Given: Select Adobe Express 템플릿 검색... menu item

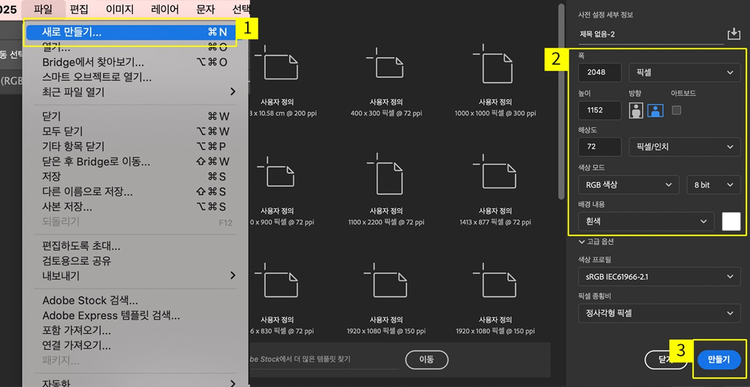Looking at the screenshot, I should click(x=135, y=315).
